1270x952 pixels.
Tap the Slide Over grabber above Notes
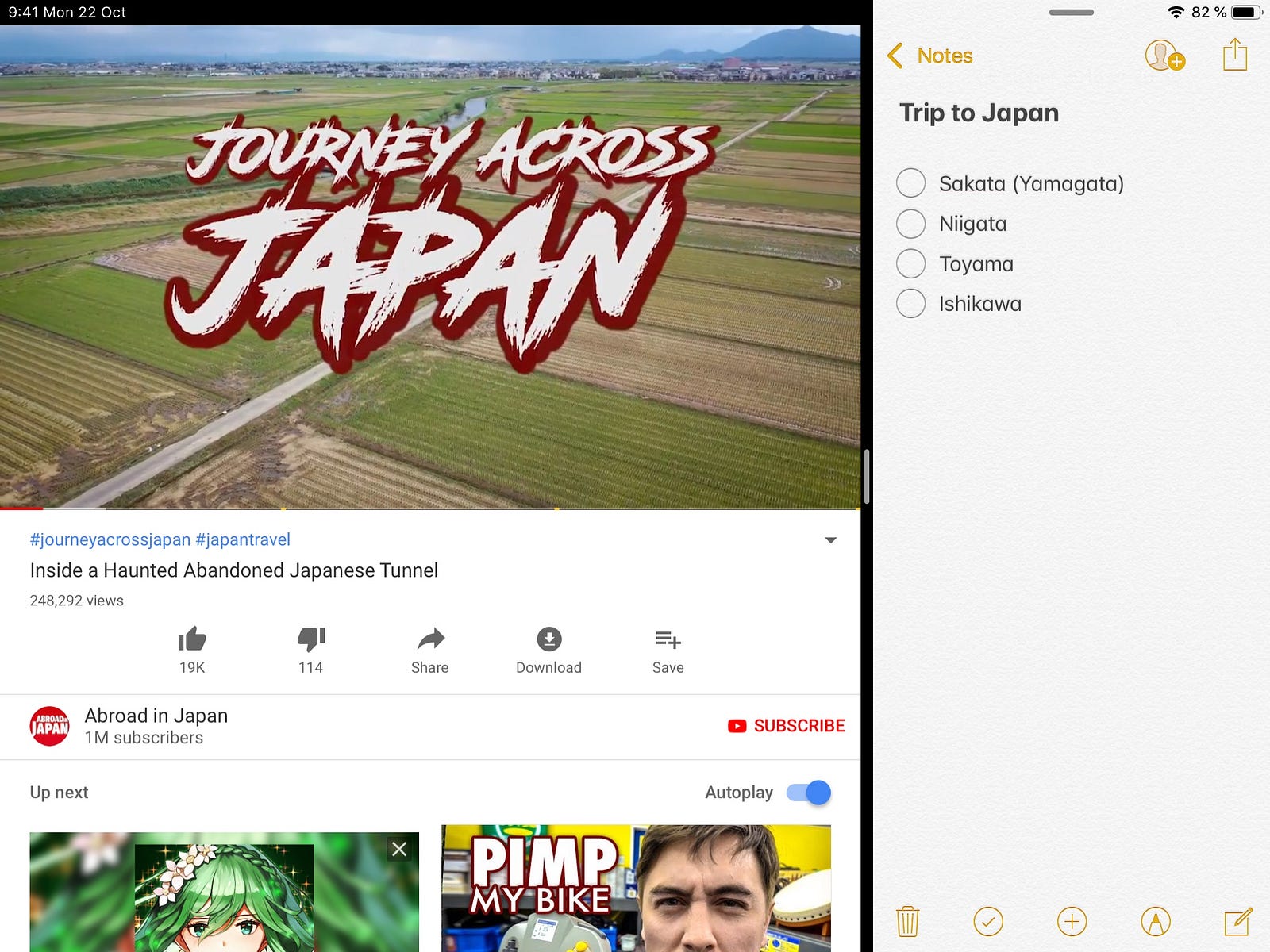[1072, 13]
